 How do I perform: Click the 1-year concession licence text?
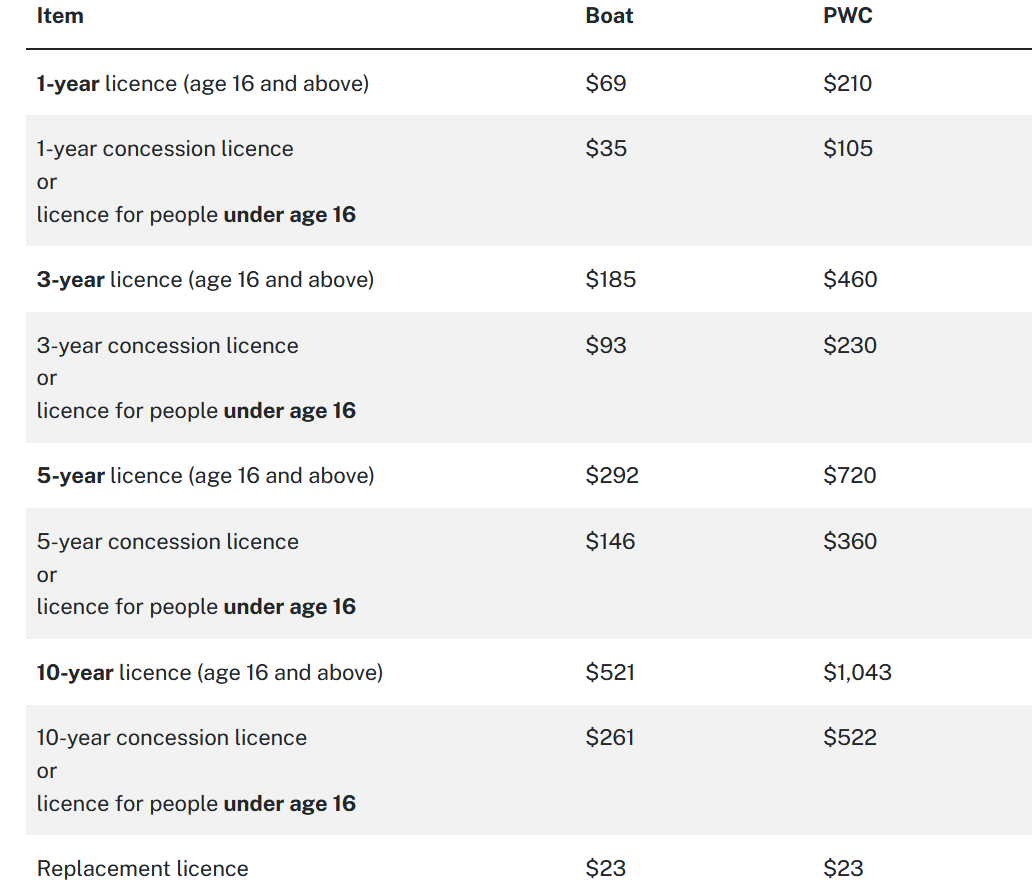tap(165, 149)
